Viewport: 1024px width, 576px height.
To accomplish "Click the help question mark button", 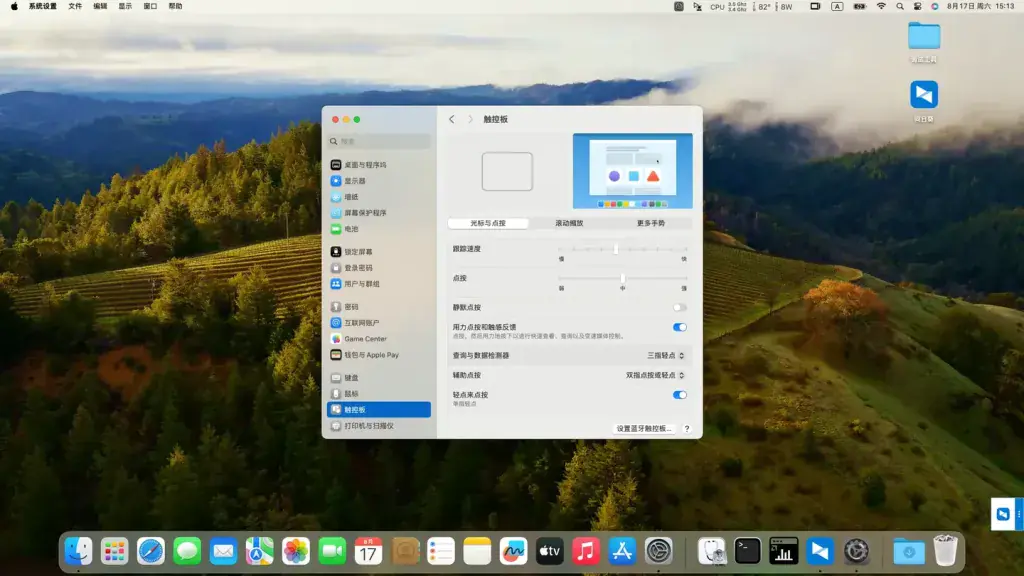I will (686, 429).
